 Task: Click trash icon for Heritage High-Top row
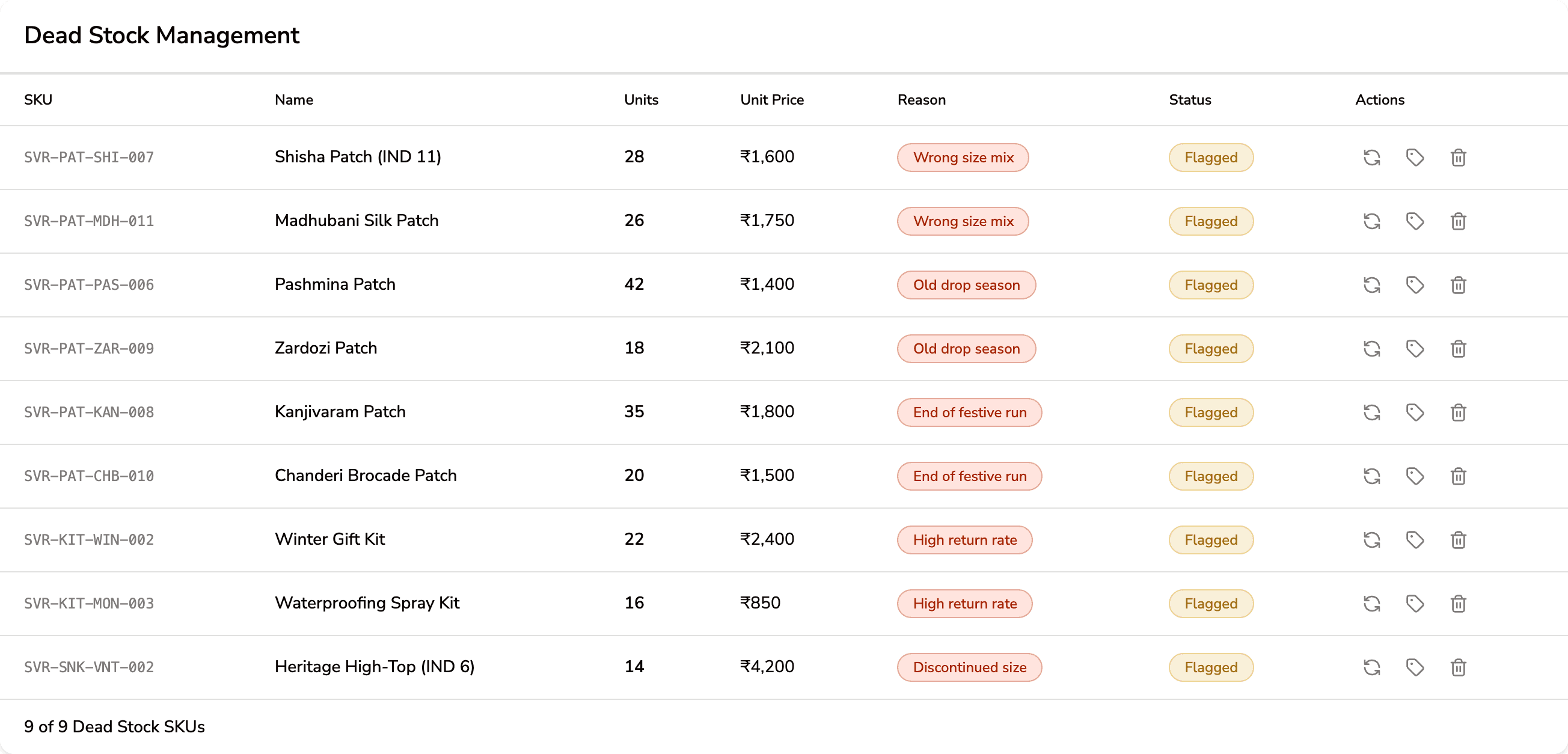1458,667
